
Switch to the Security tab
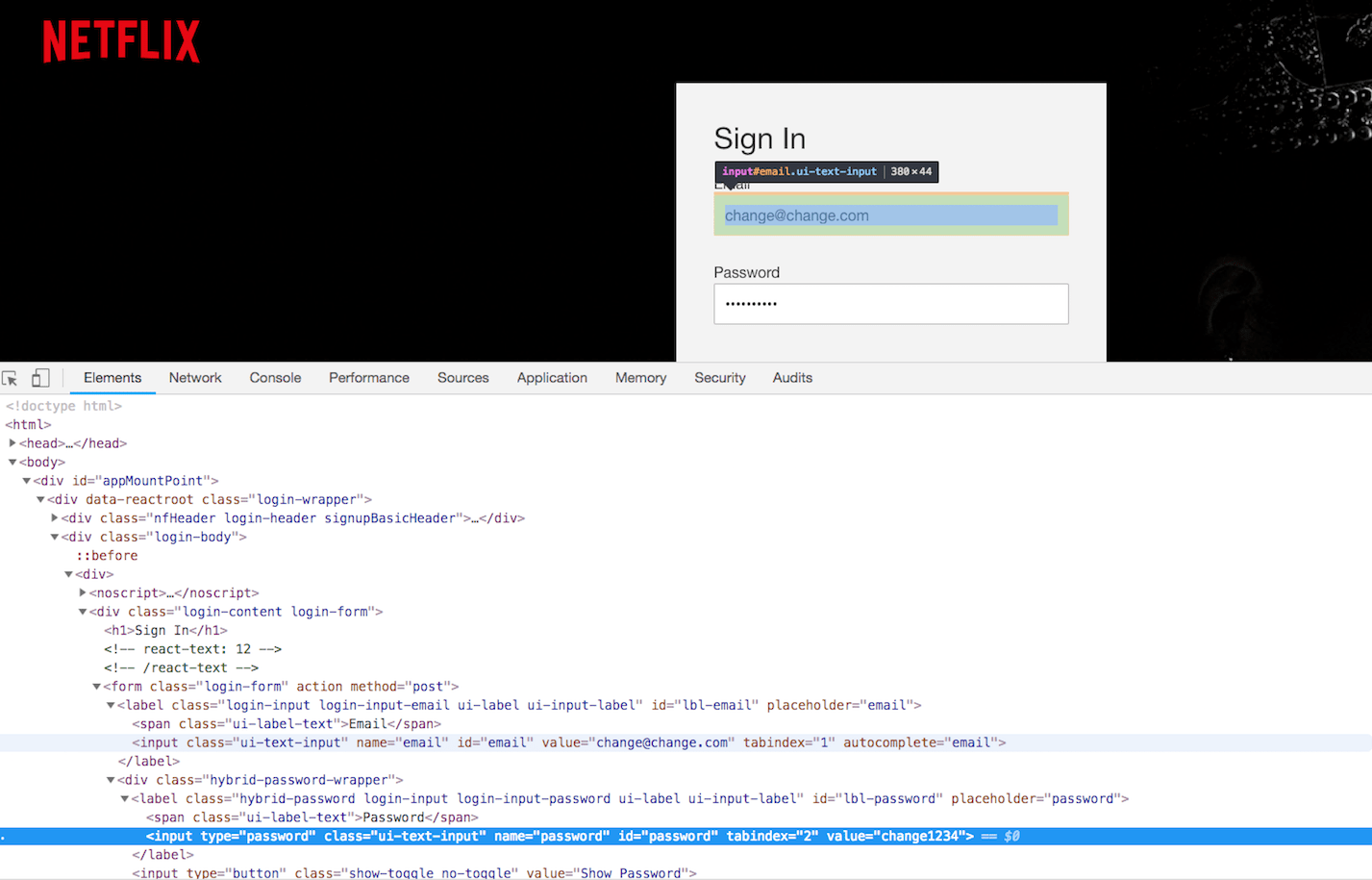pyautogui.click(x=720, y=378)
